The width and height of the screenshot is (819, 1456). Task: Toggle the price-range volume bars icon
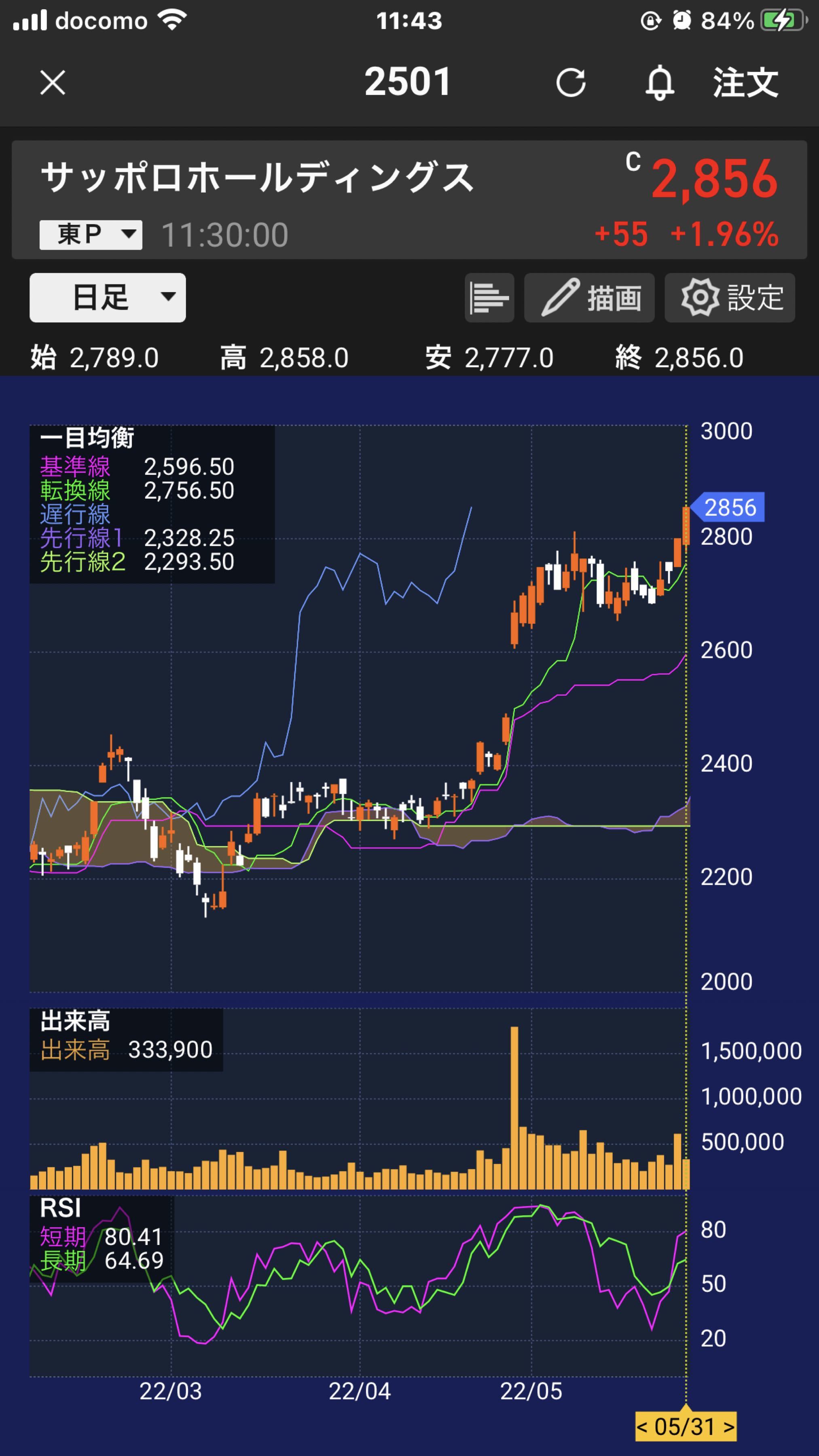[x=489, y=298]
